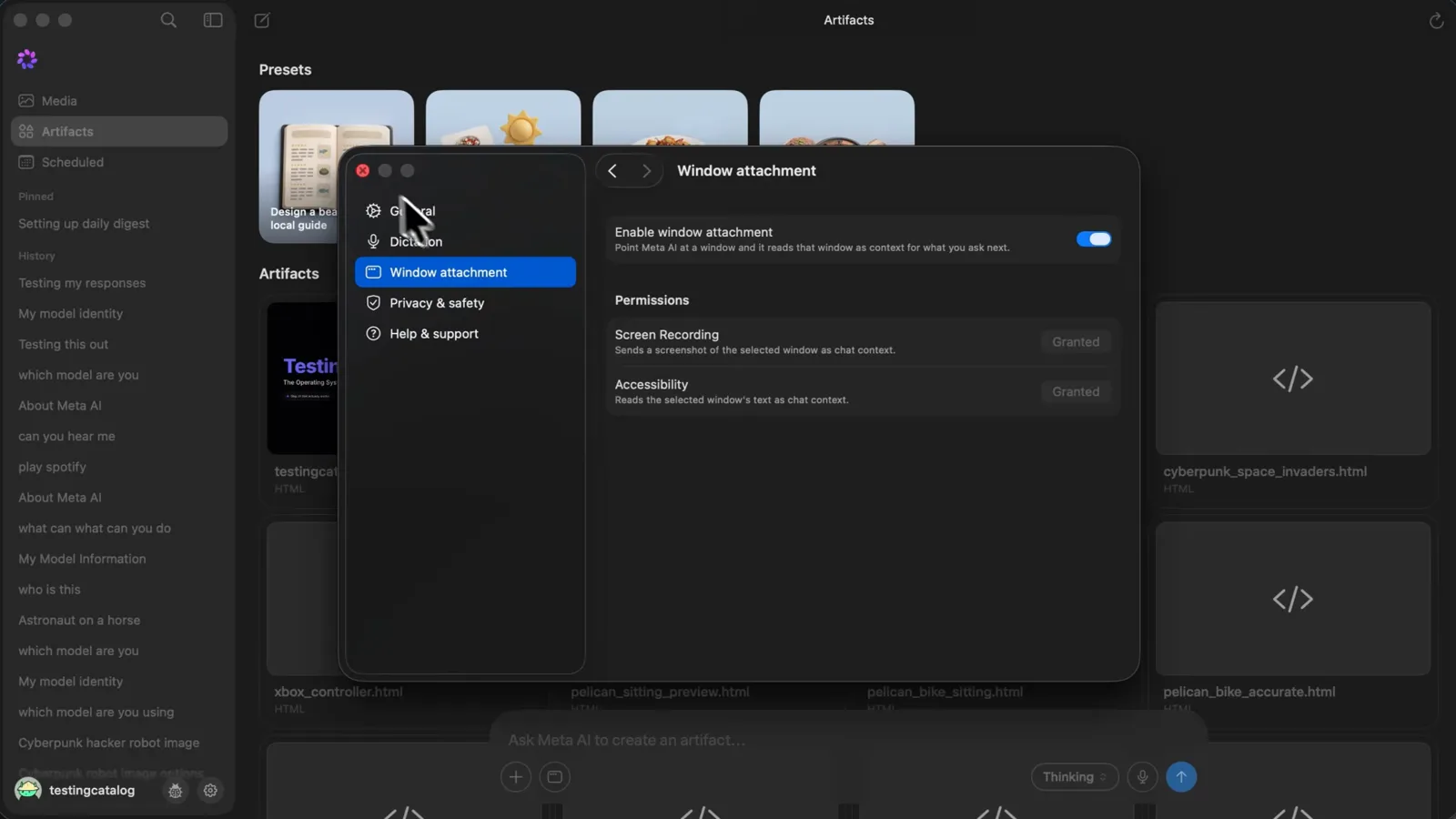Click the Ask Meta AI artifact input field
Image resolution: width=1456 pixels, height=819 pixels.
click(846, 740)
